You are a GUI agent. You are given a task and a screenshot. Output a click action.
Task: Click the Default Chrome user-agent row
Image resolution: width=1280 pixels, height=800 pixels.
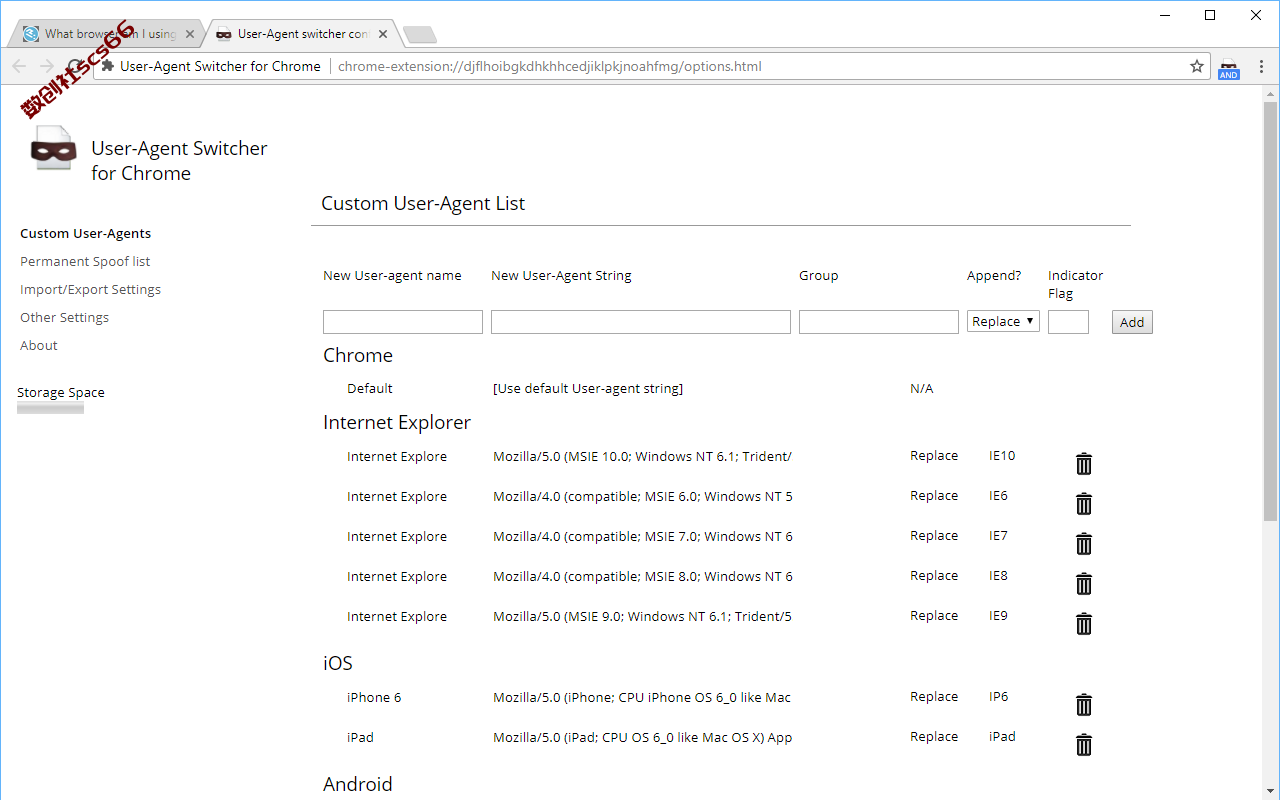[x=640, y=388]
